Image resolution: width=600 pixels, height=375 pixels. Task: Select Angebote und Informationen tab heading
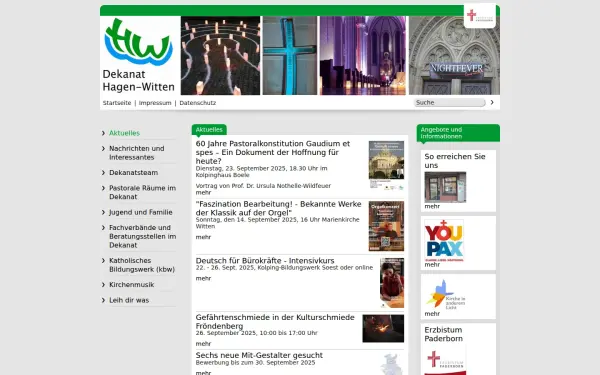pos(458,133)
